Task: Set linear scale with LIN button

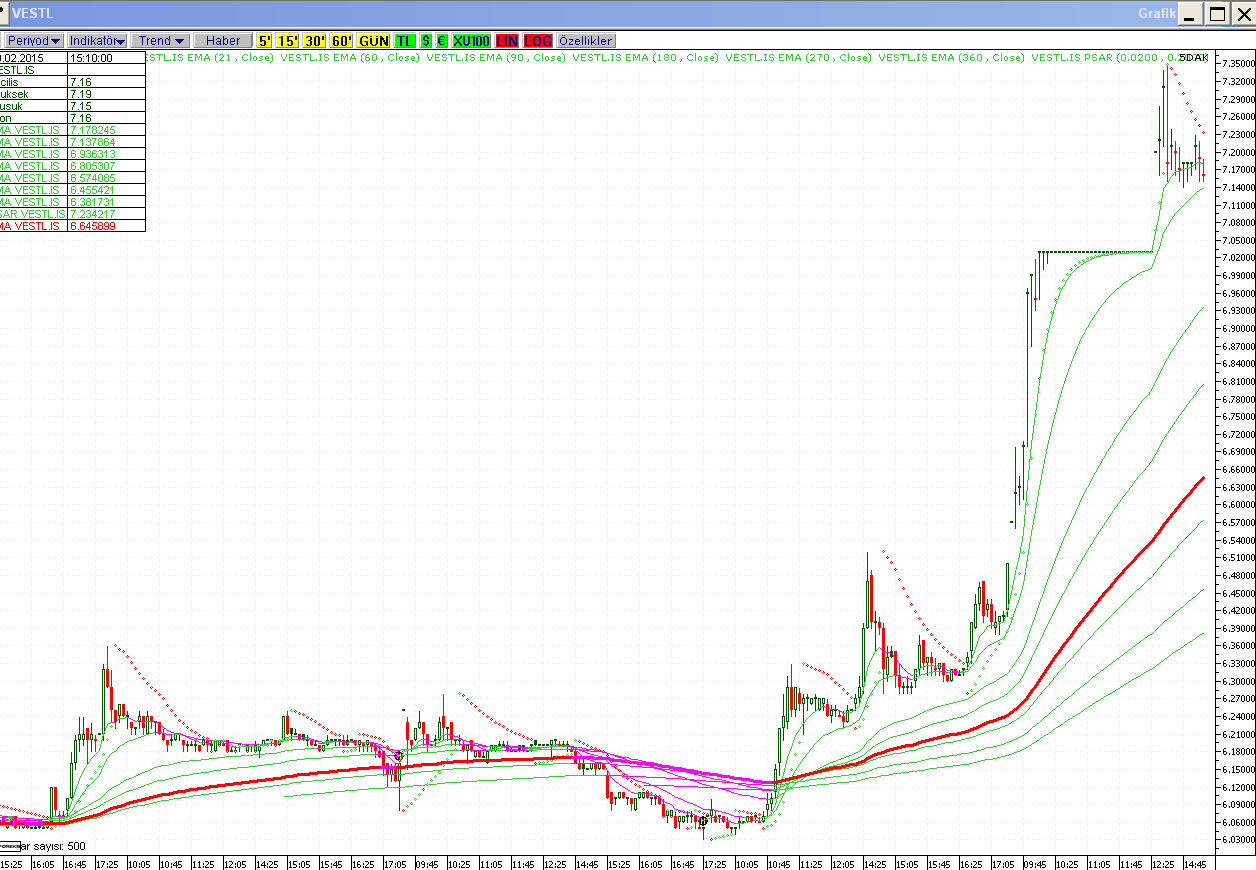Action: 507,41
